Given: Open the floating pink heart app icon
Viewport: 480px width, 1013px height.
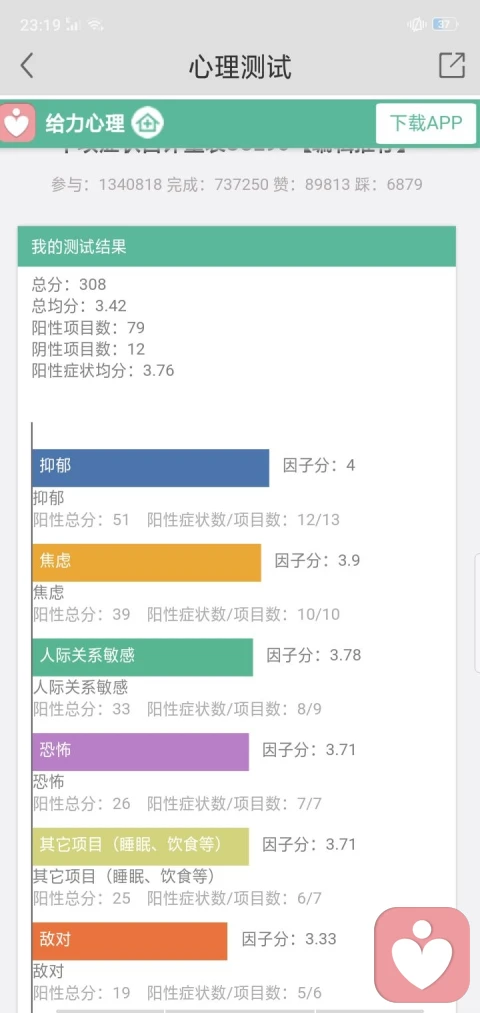Looking at the screenshot, I should coord(423,955).
